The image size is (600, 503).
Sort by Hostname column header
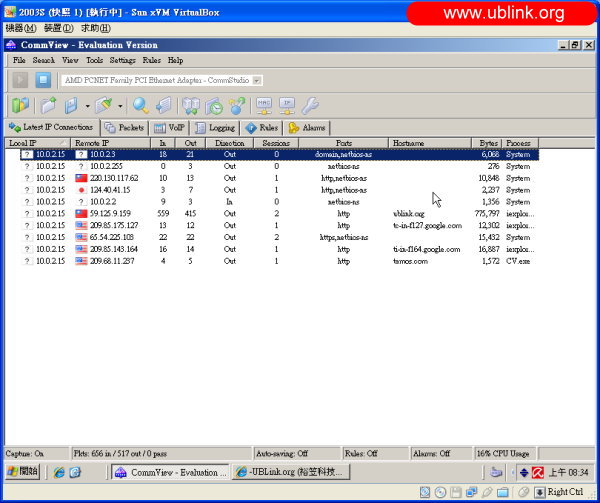pyautogui.click(x=430, y=143)
